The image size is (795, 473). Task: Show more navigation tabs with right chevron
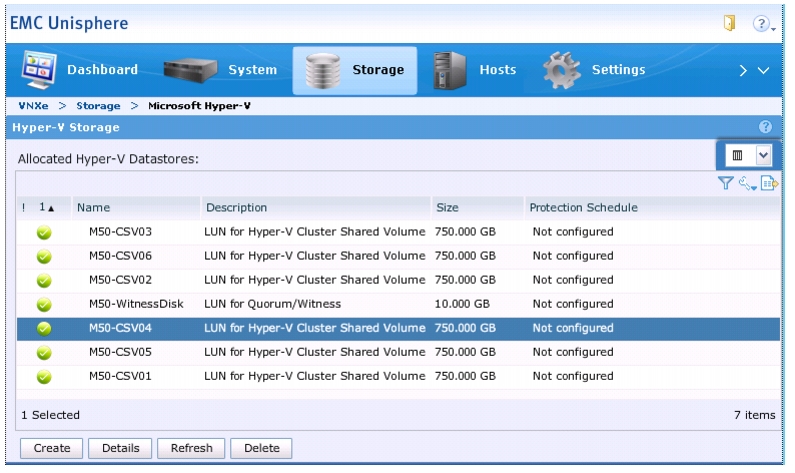(743, 70)
